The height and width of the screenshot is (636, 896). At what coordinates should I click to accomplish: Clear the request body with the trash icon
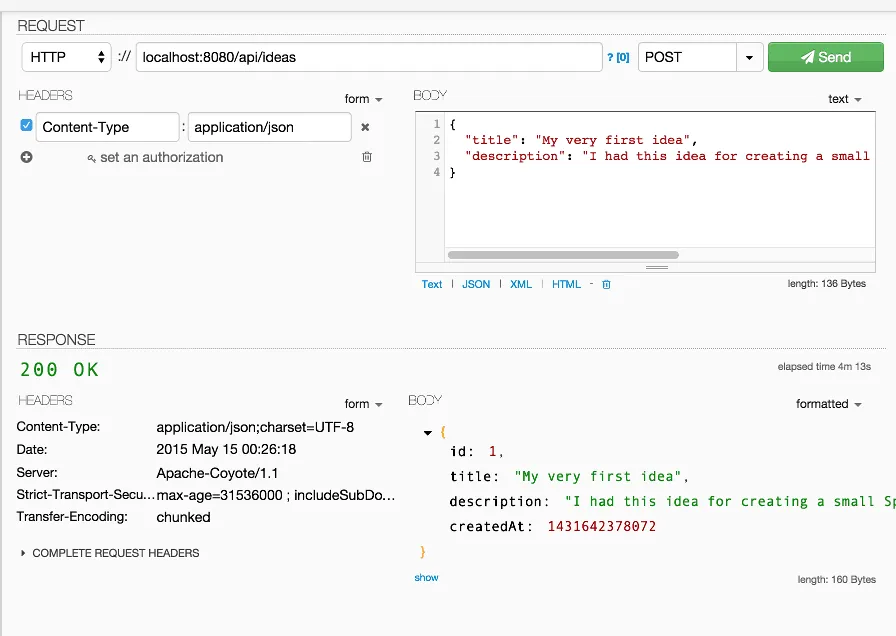tap(606, 284)
